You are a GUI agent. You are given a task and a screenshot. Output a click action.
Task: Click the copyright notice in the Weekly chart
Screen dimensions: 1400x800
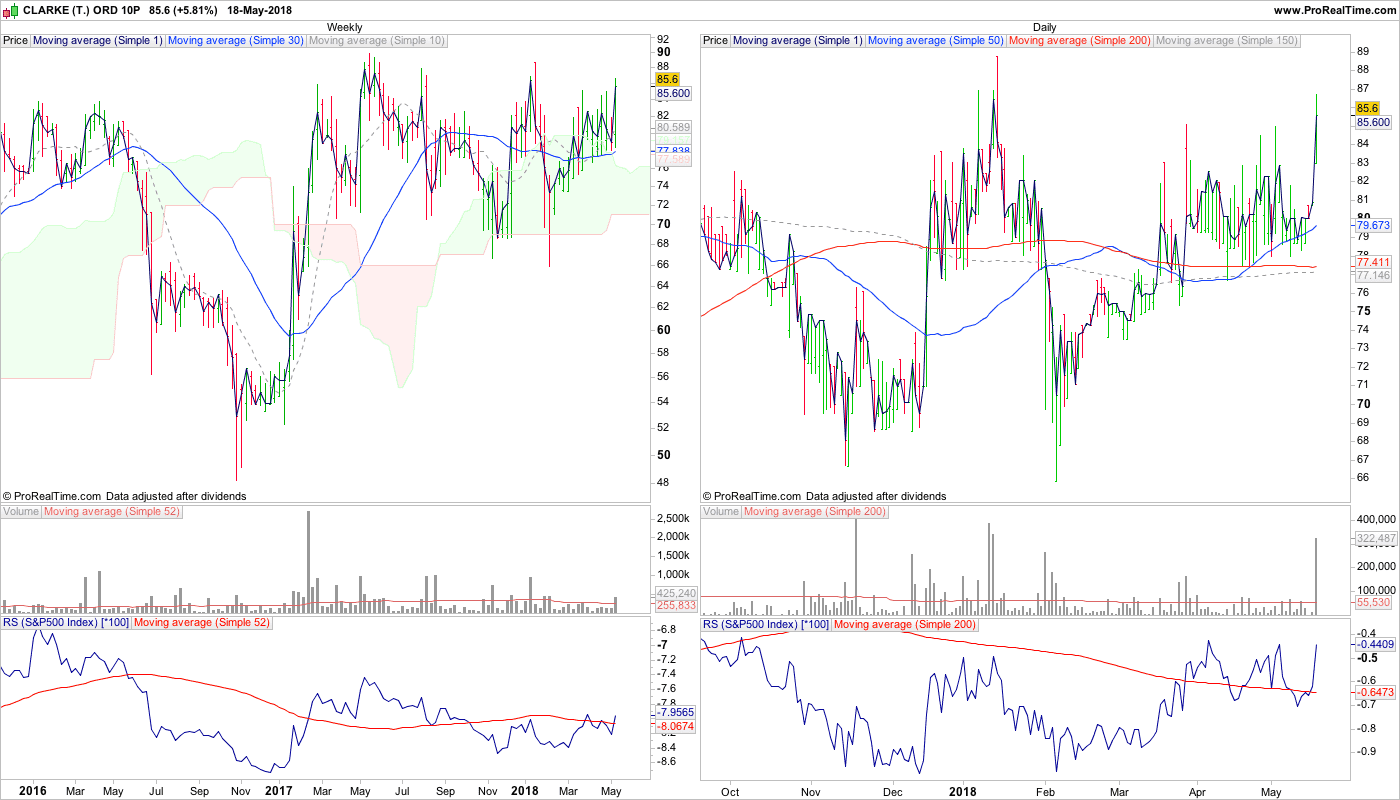(x=124, y=496)
